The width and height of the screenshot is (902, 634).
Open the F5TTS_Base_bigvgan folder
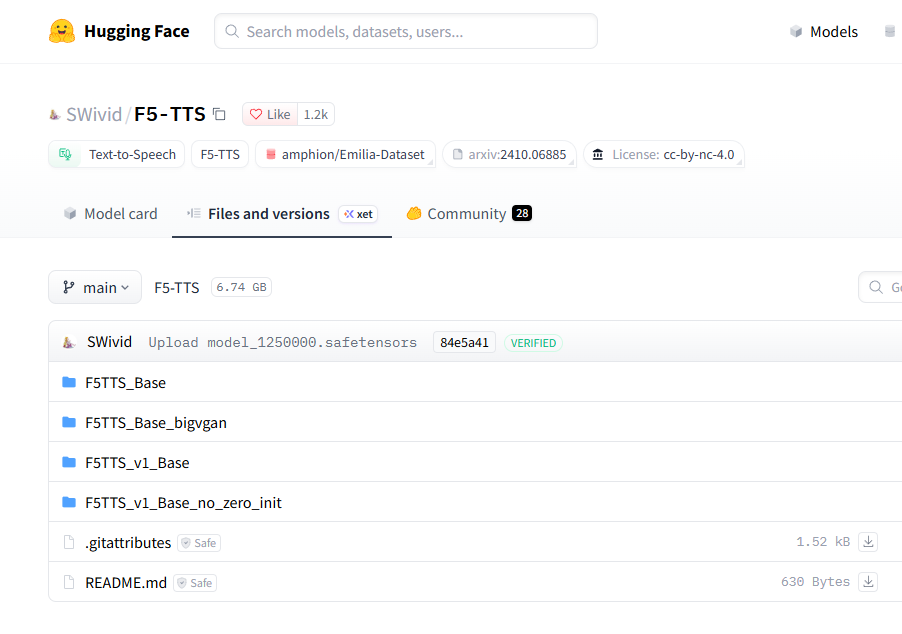click(156, 423)
